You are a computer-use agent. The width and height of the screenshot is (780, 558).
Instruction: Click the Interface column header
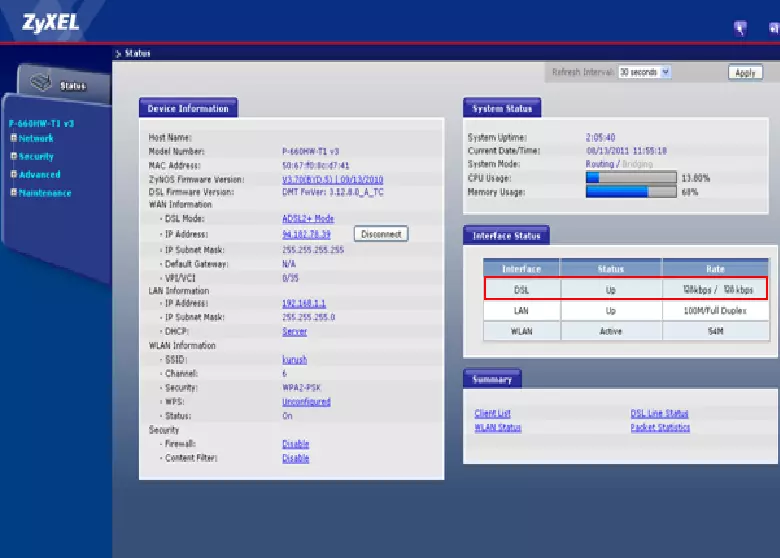[521, 269]
